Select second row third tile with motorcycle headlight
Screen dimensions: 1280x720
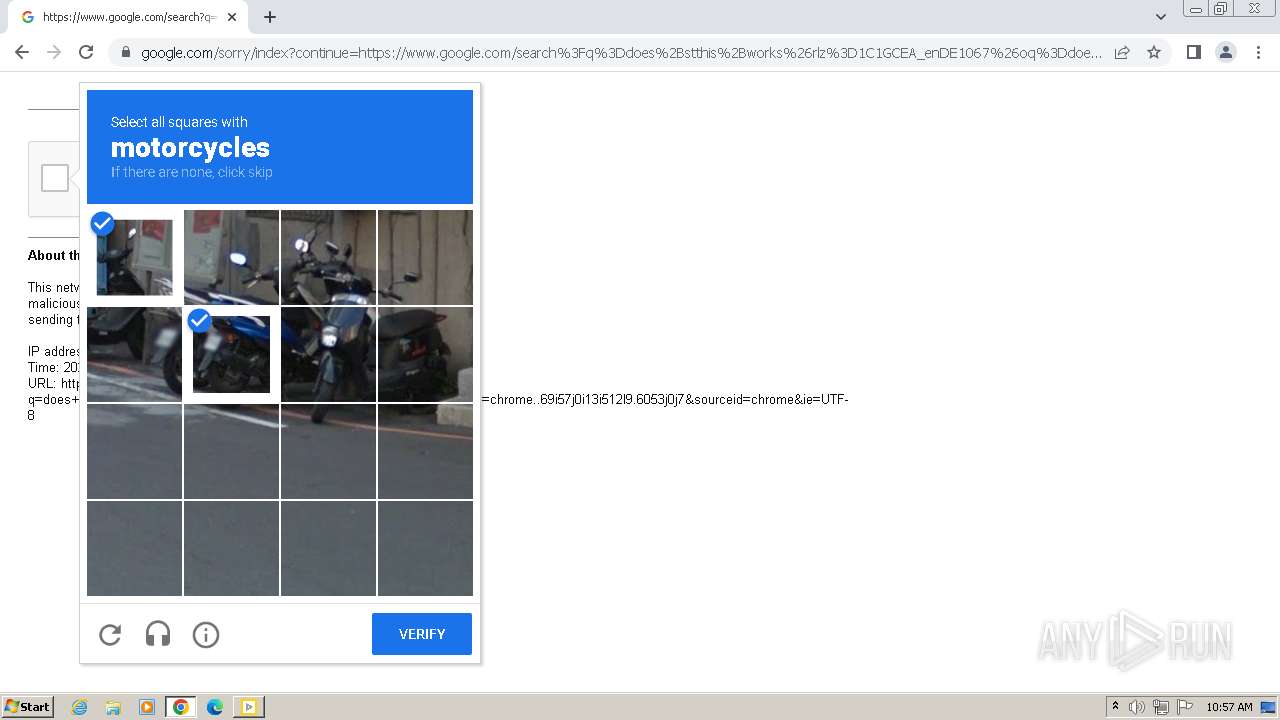tap(328, 354)
